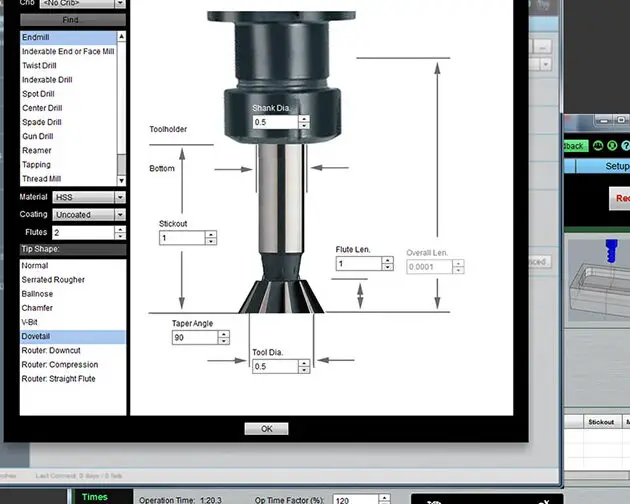Pick Router: Straight Flute tip shape
630x504 pixels.
click(x=73, y=379)
